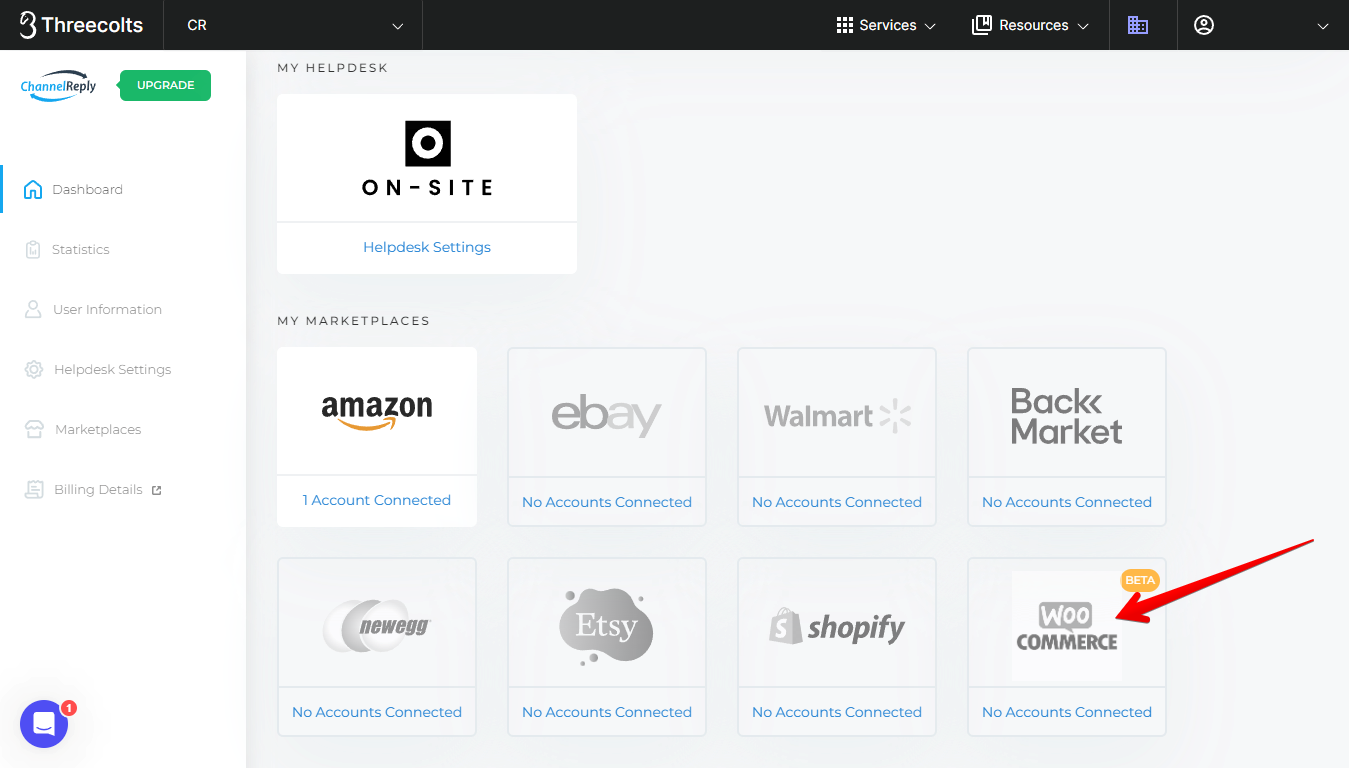Click the Threecolts logo

tap(82, 25)
